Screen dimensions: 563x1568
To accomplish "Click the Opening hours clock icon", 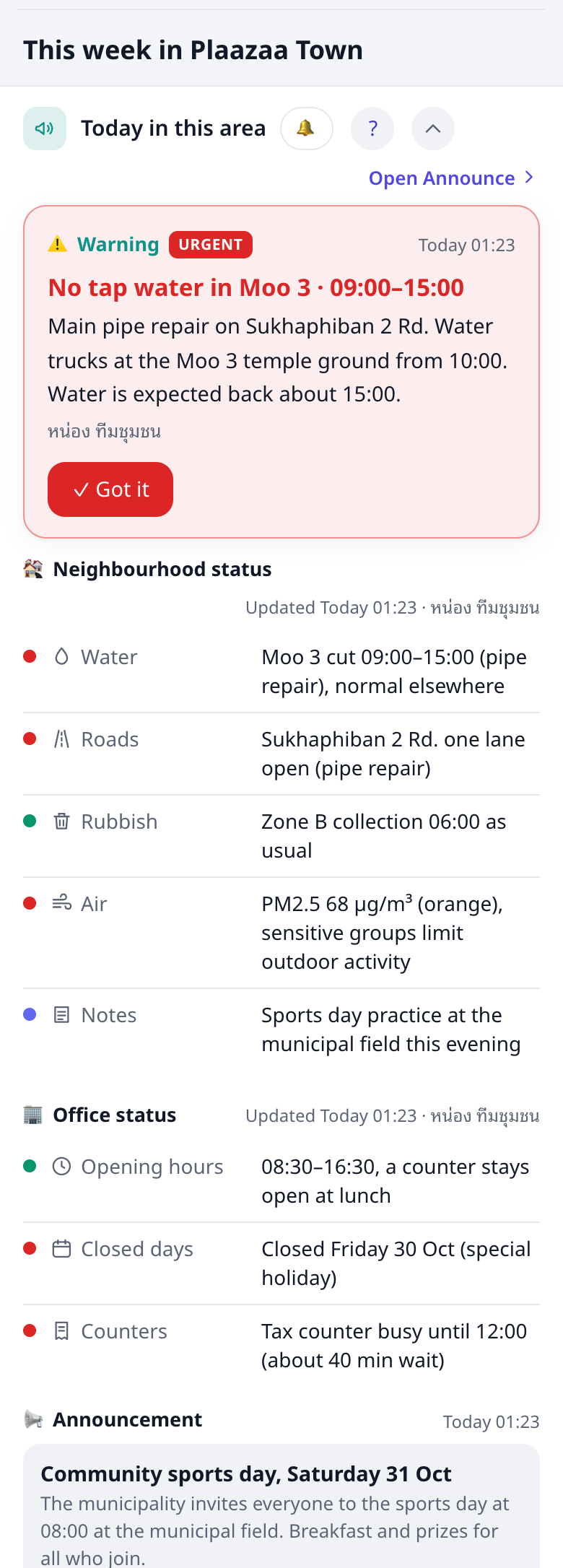I will tap(62, 1166).
